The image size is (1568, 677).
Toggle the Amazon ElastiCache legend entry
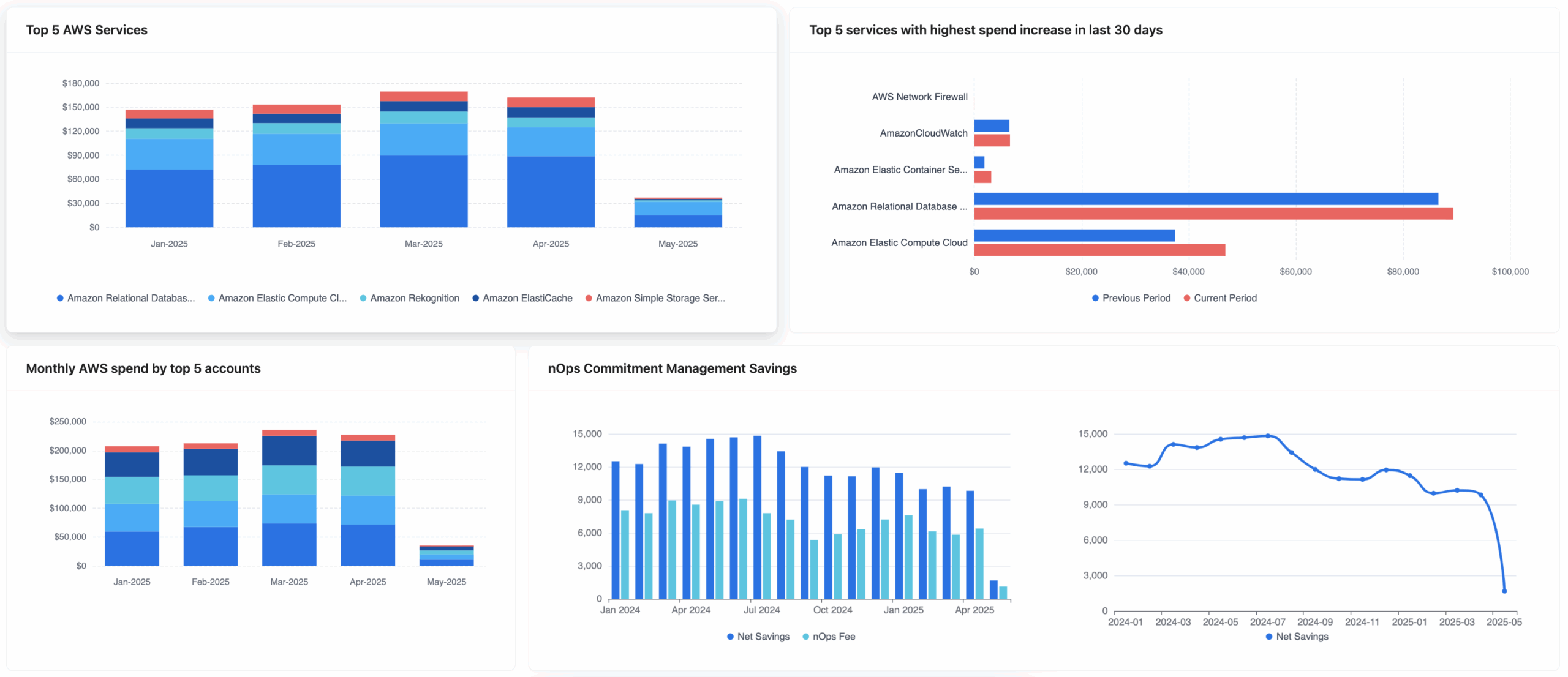point(522,298)
